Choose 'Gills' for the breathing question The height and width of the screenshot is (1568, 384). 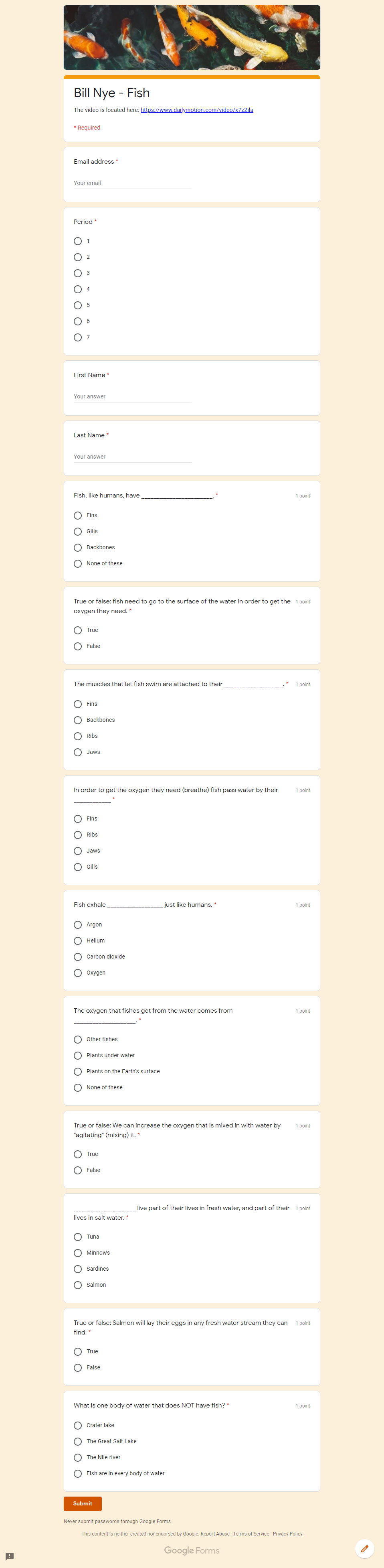[x=78, y=867]
